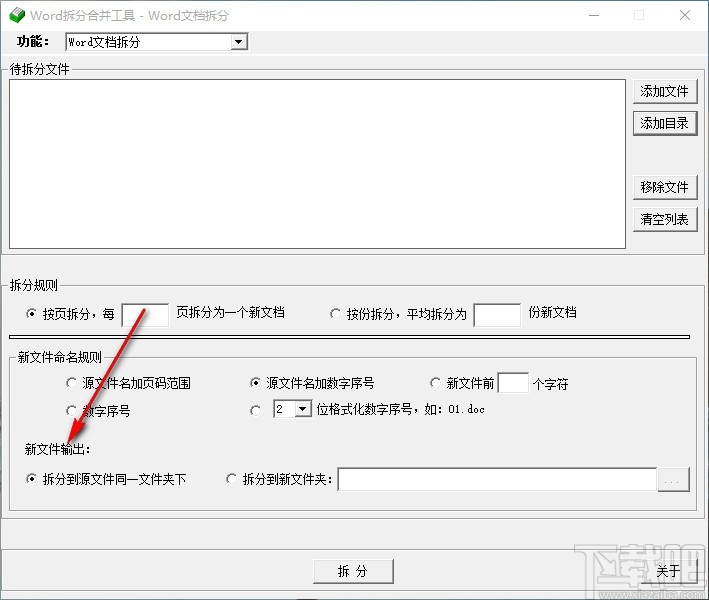This screenshot has width=709, height=600.
Task: Click the 添加目录 button
Action: point(664,123)
